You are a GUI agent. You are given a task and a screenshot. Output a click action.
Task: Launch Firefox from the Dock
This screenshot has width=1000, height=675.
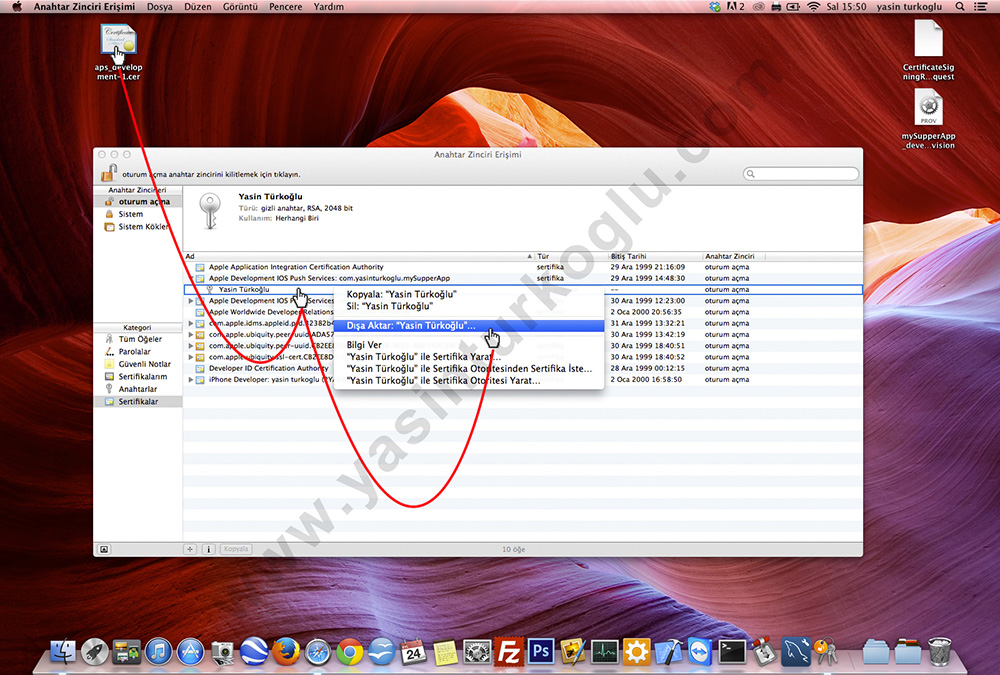(x=286, y=651)
